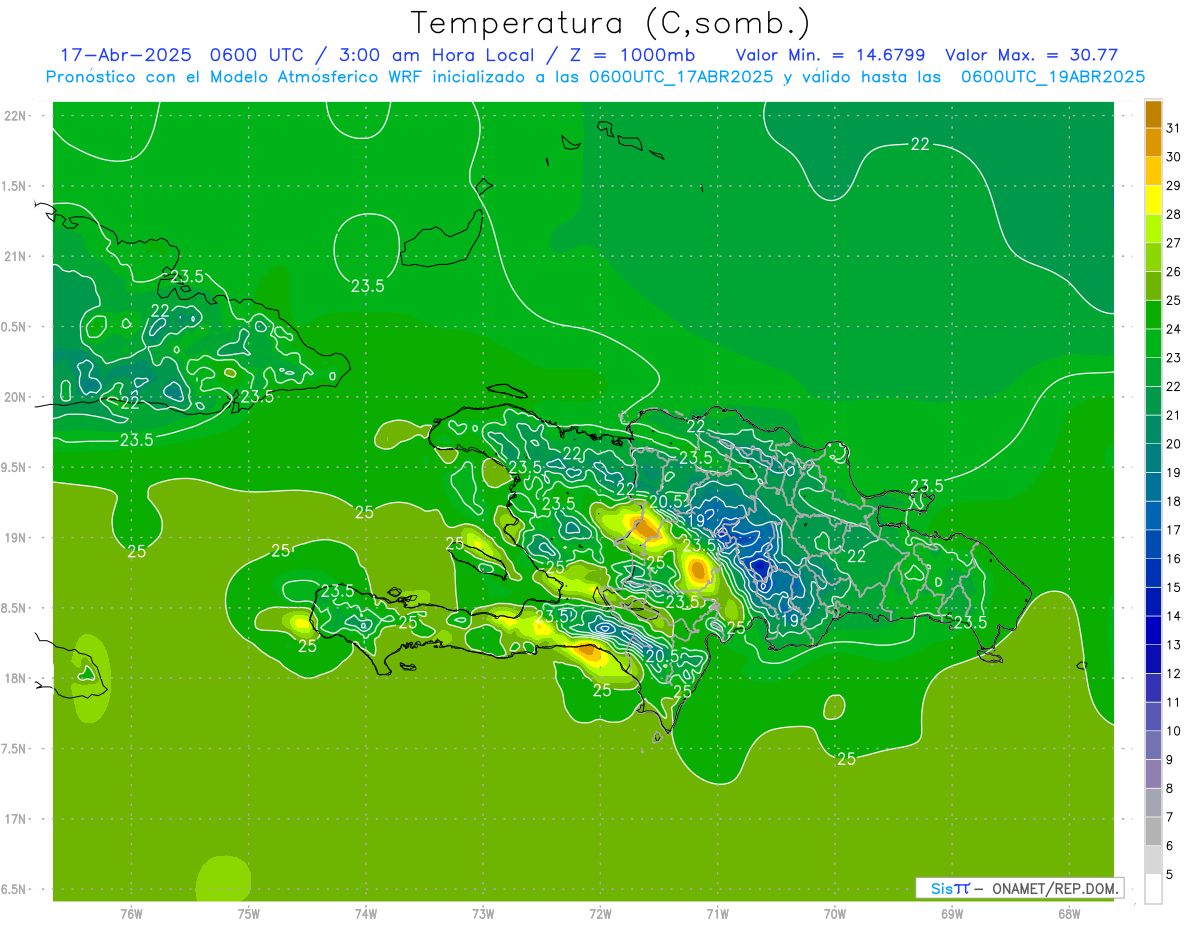Image resolution: width=1200 pixels, height=927 pixels.
Task: Click the '22N' latitude axis label
Action: point(15,116)
